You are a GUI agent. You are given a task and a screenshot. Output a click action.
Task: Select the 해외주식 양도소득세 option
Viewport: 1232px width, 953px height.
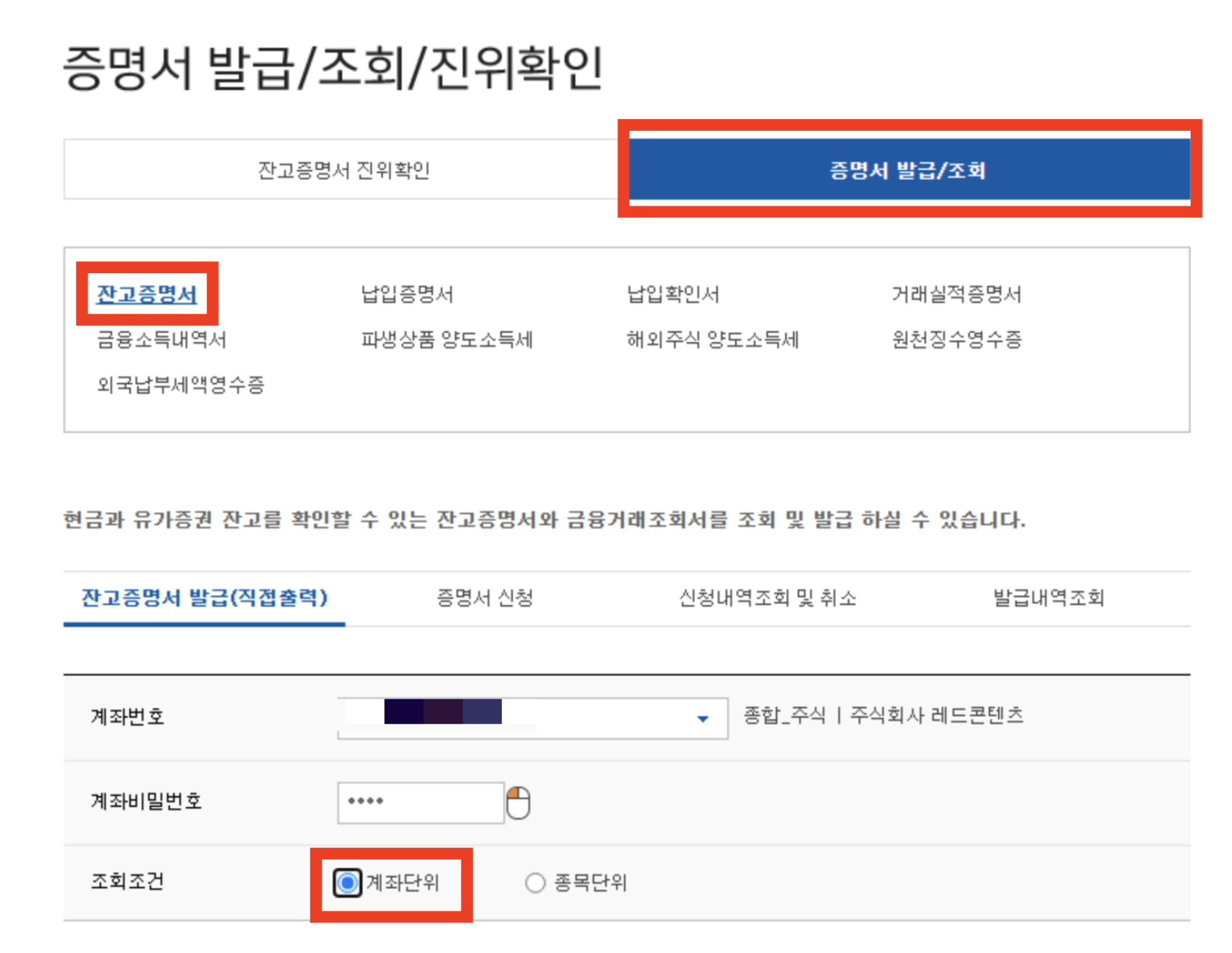(715, 340)
